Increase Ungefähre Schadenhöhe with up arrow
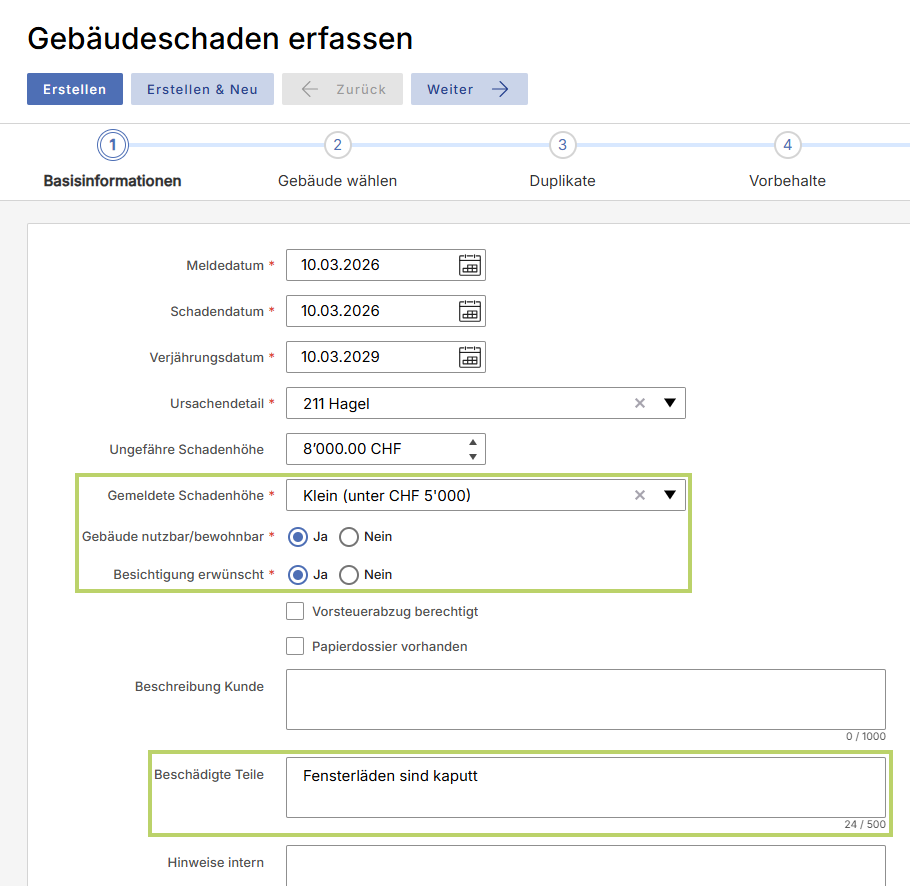910x886 pixels. (472, 442)
